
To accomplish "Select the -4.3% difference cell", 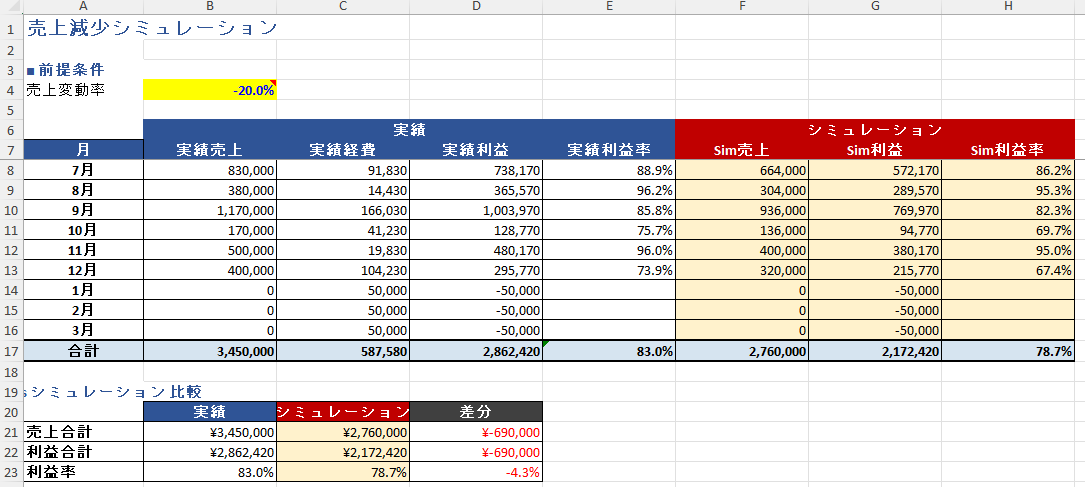I will point(475,472).
